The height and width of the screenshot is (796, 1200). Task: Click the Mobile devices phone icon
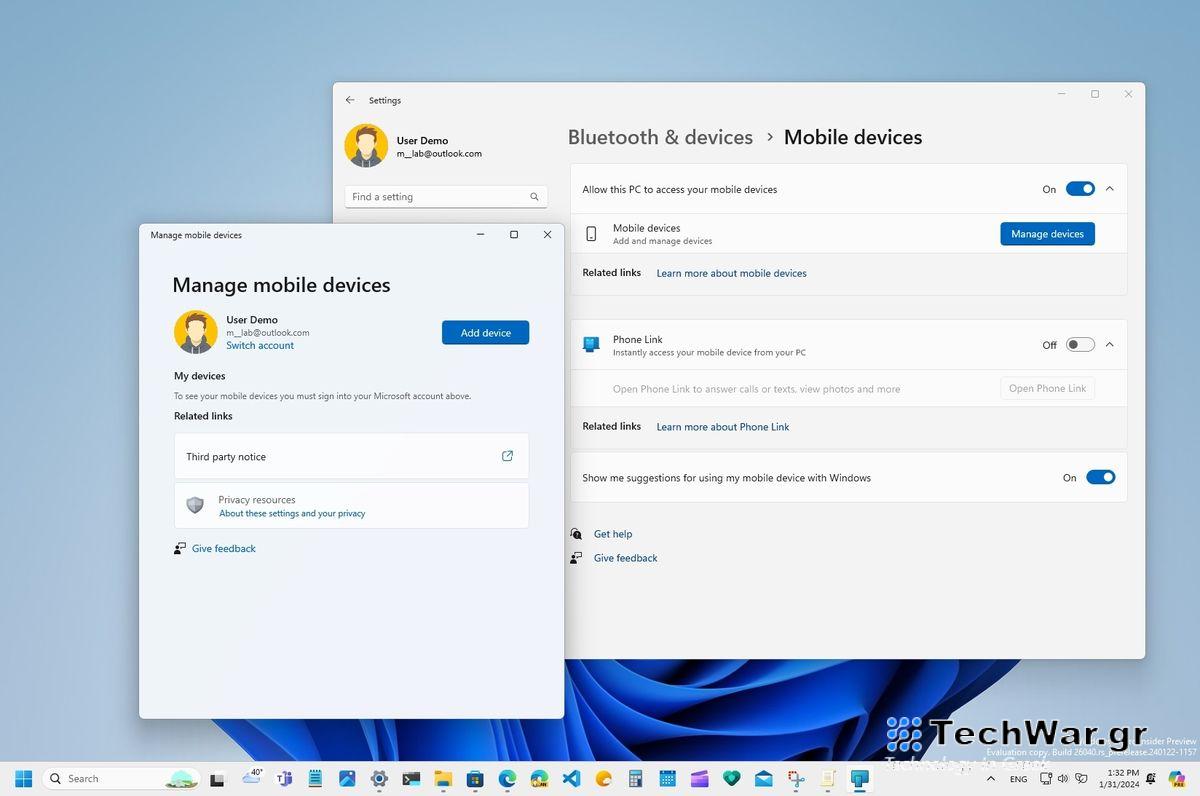pyautogui.click(x=591, y=233)
